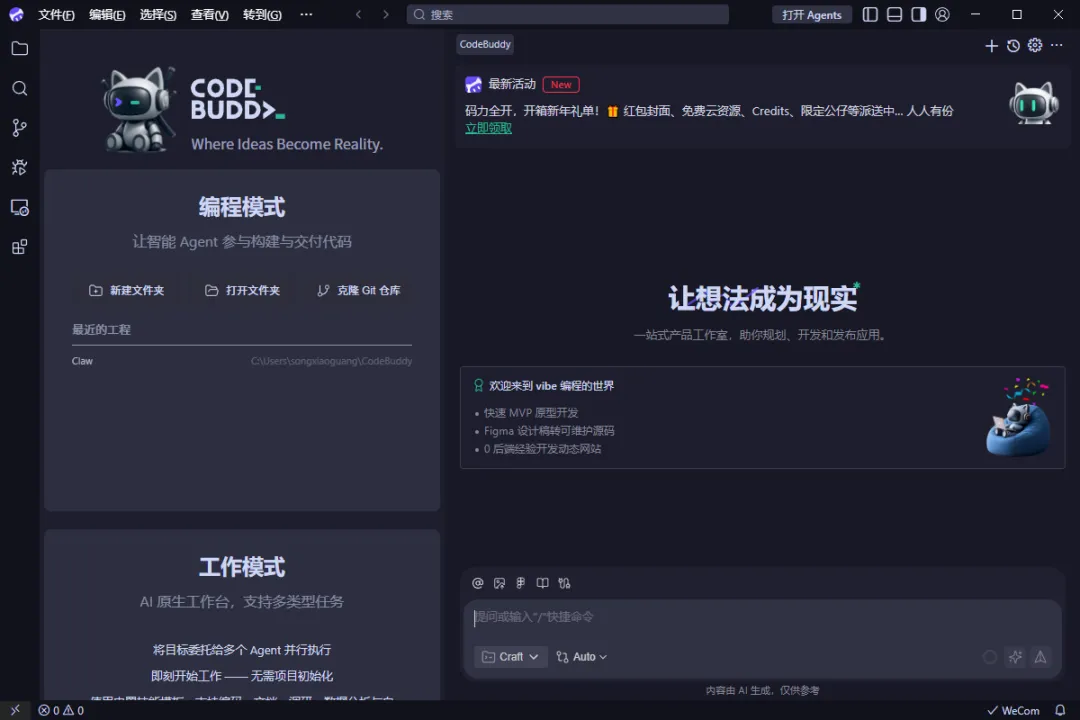Open the Auto model dropdown
The image size is (1080, 720).
[x=582, y=657]
